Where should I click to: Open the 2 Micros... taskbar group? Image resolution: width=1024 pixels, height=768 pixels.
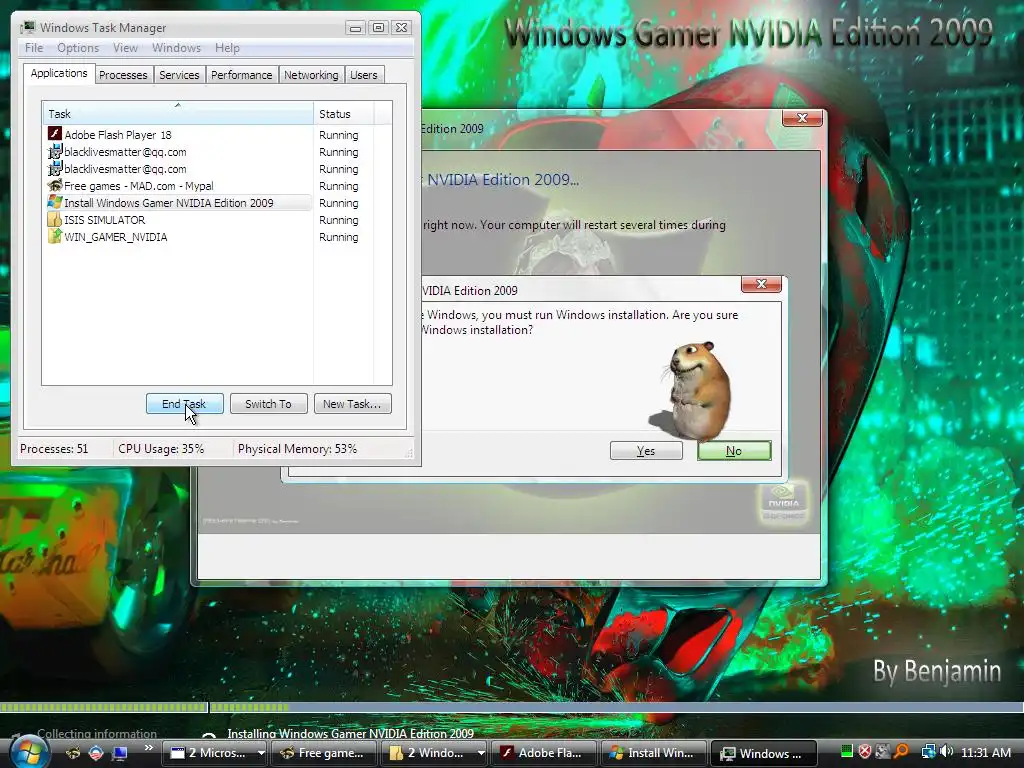click(209, 753)
